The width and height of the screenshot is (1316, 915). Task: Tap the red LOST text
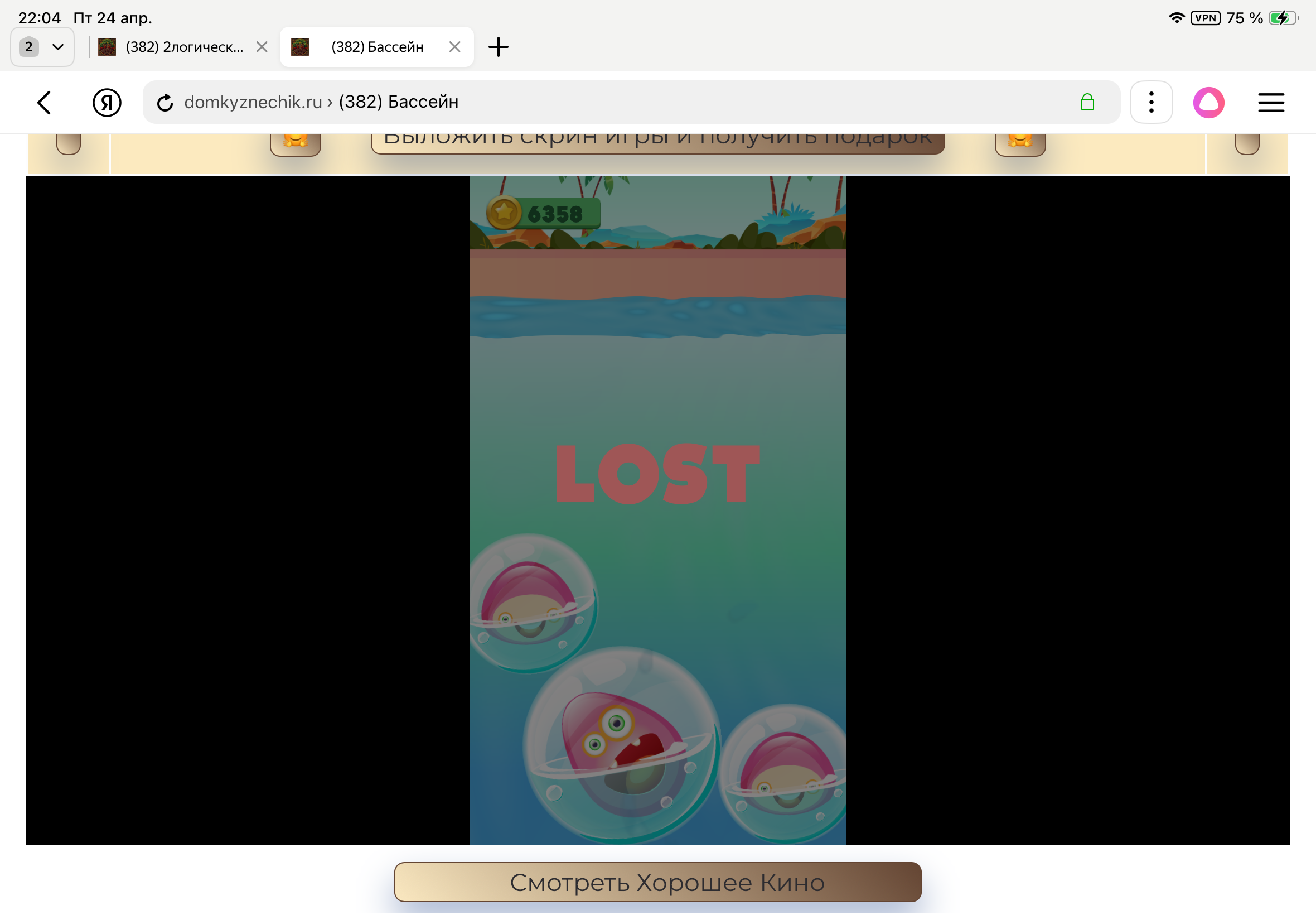pyautogui.click(x=657, y=474)
